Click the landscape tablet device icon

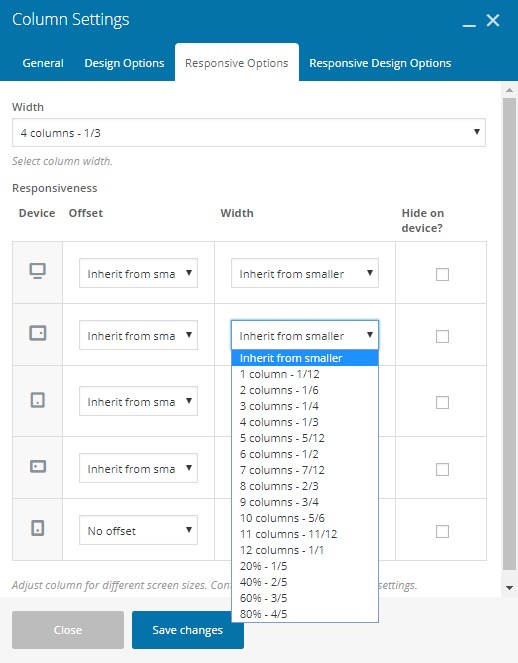(x=37, y=333)
